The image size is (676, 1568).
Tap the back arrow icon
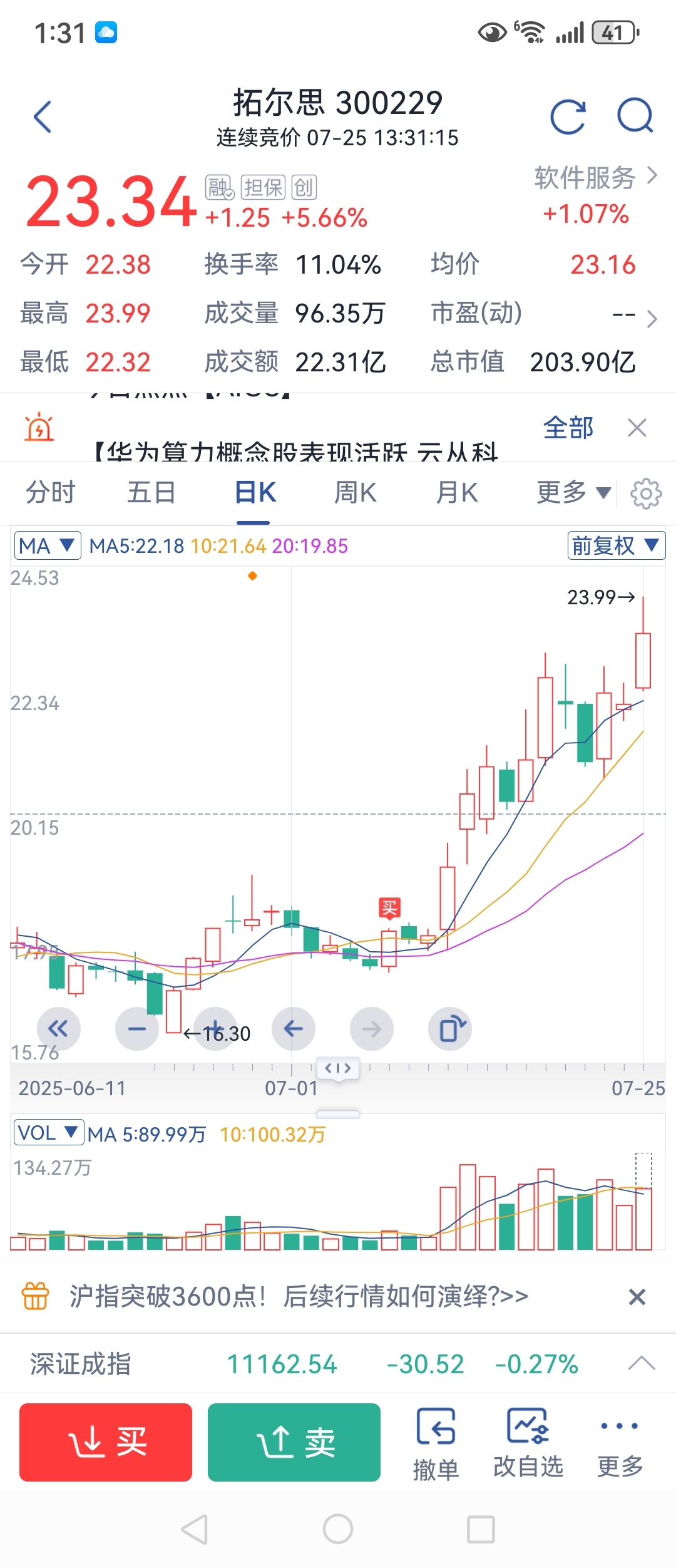tap(43, 117)
